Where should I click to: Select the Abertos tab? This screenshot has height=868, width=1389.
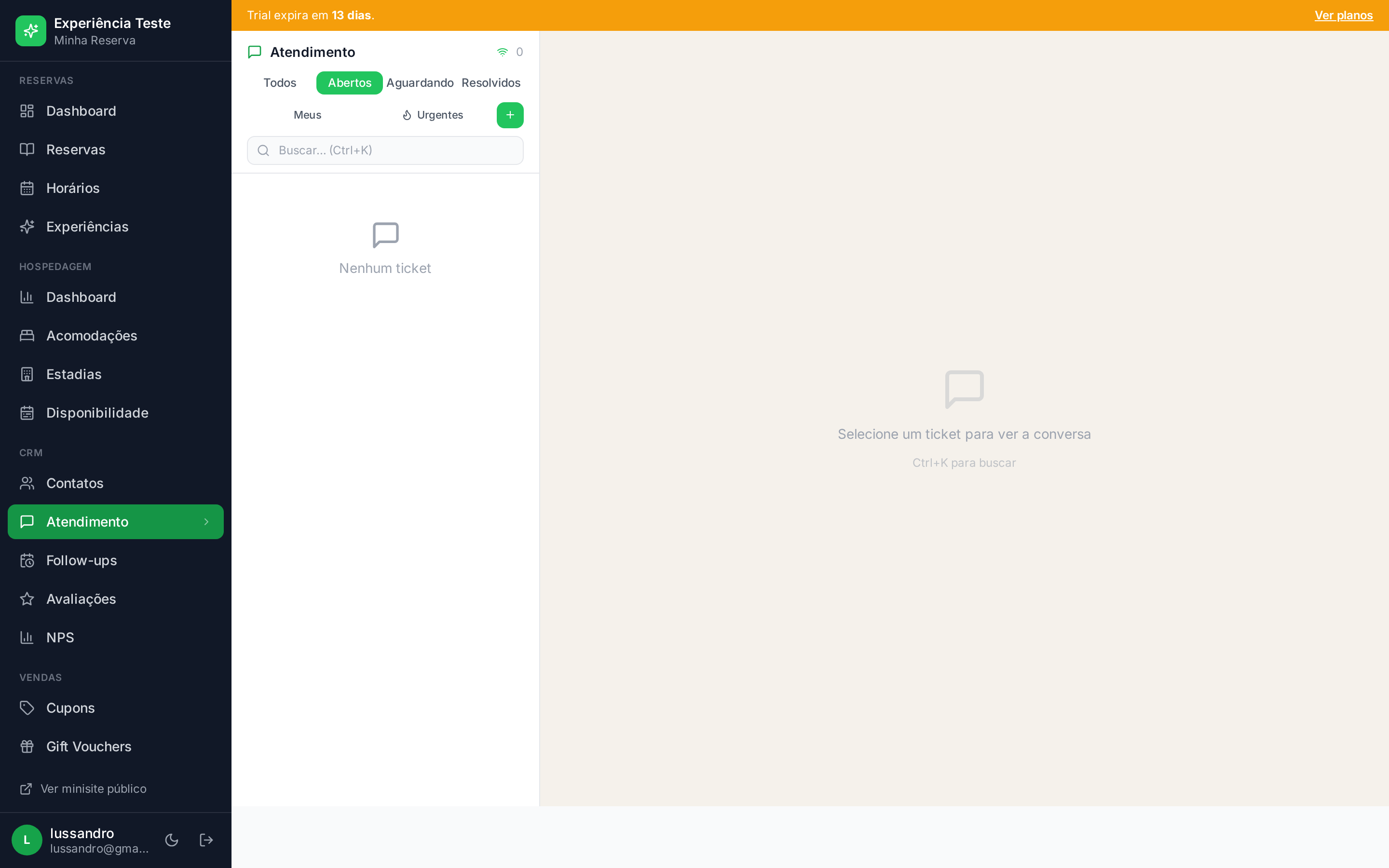click(349, 82)
